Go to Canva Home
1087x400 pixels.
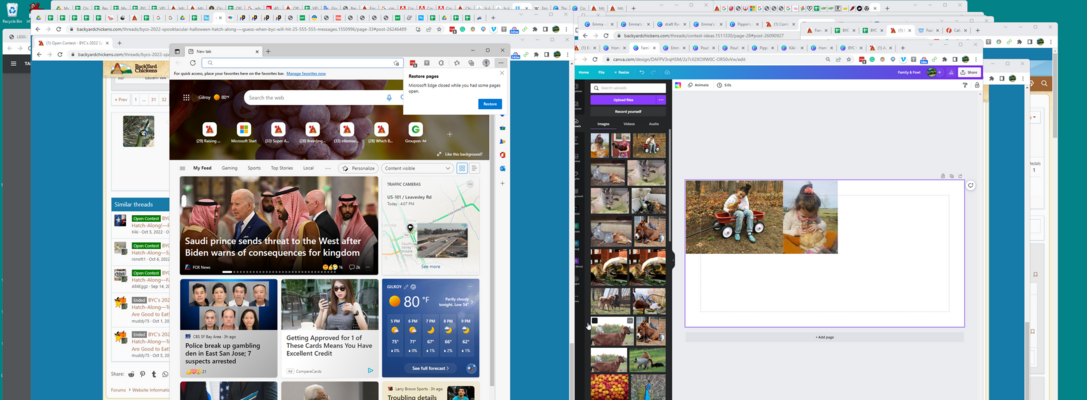click(584, 72)
